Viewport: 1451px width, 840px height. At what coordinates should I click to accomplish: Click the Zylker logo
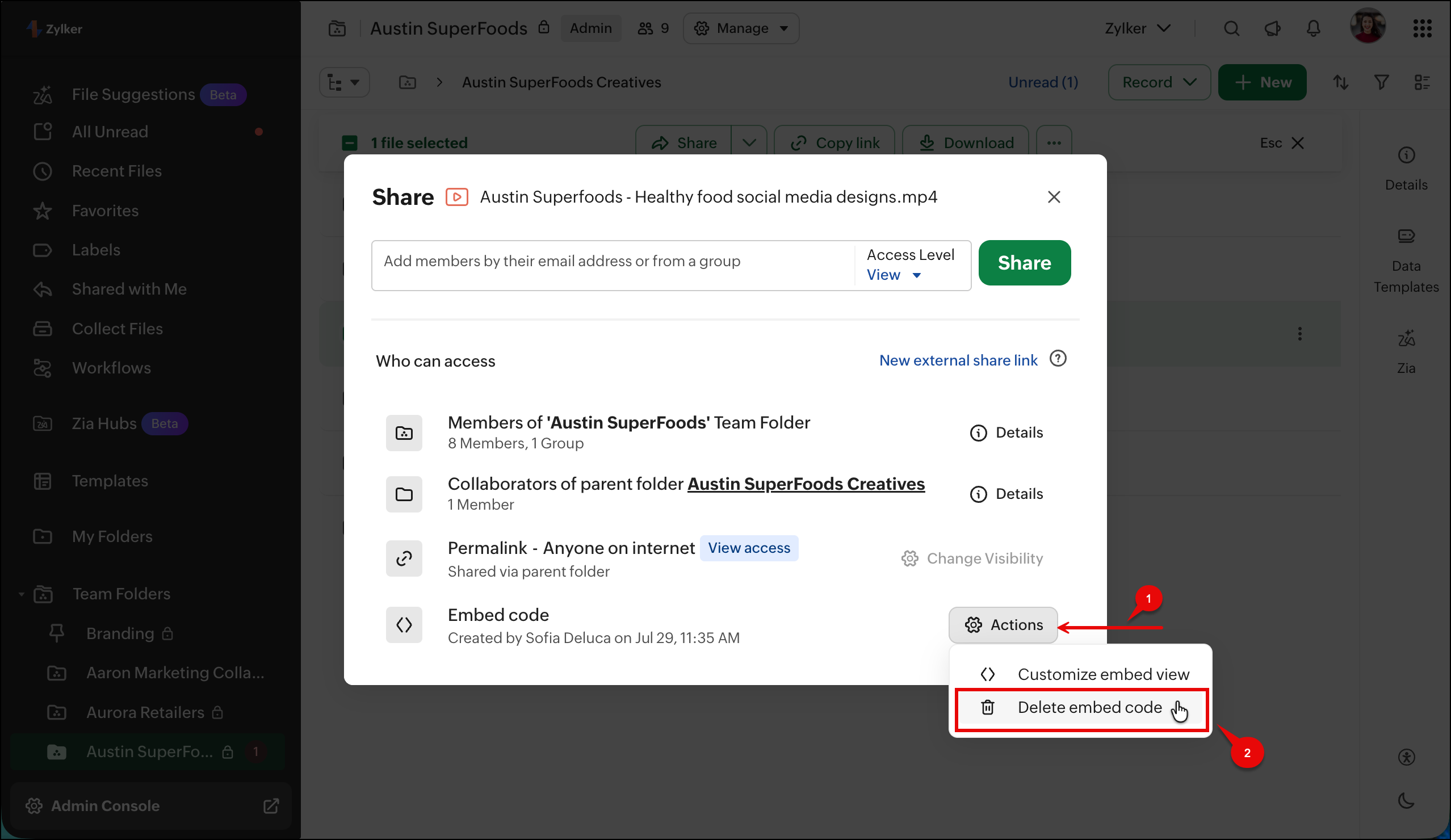[x=54, y=29]
